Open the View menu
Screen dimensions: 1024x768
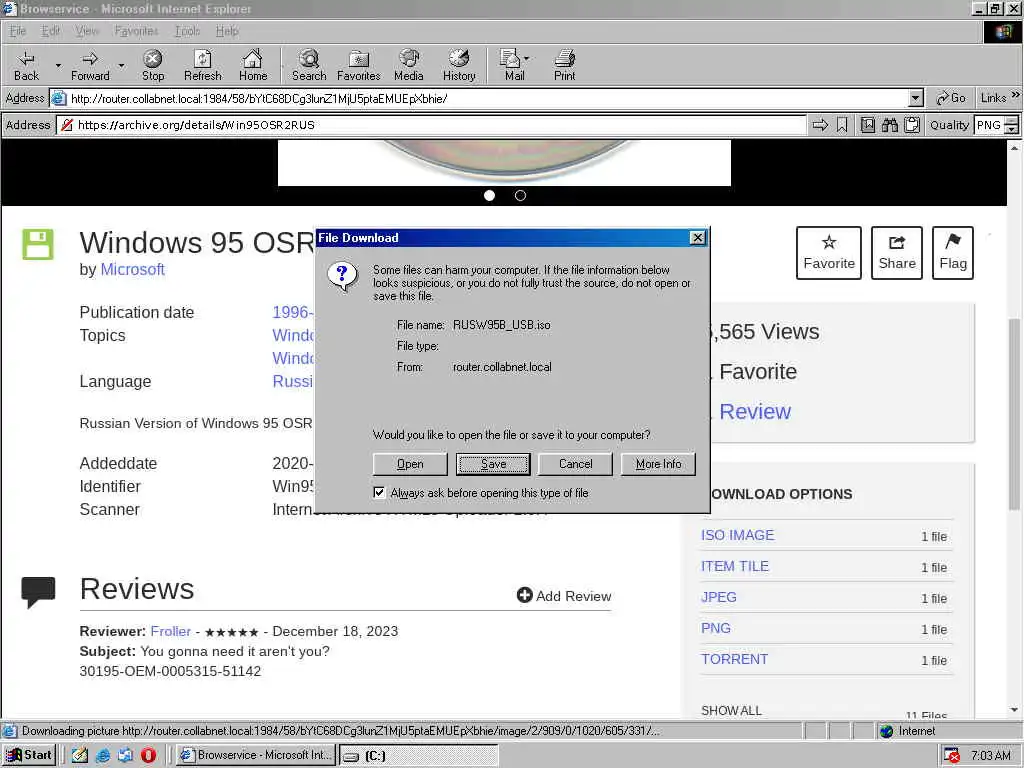(x=87, y=31)
